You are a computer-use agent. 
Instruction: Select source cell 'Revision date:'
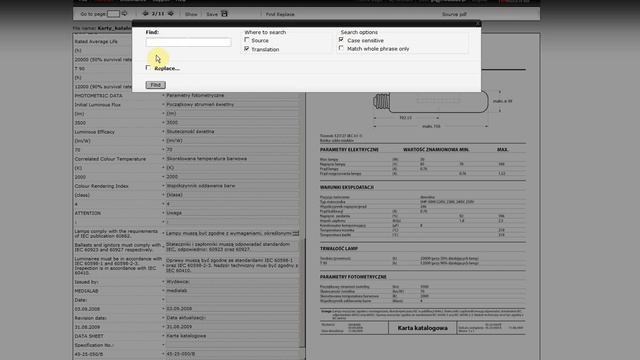click(91, 318)
